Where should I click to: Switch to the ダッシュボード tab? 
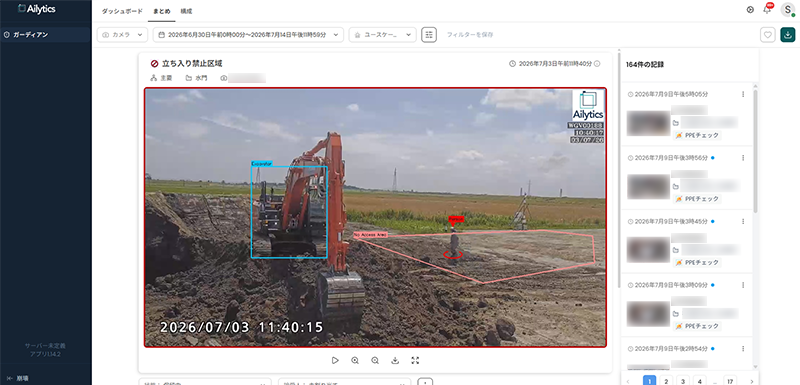(x=122, y=11)
